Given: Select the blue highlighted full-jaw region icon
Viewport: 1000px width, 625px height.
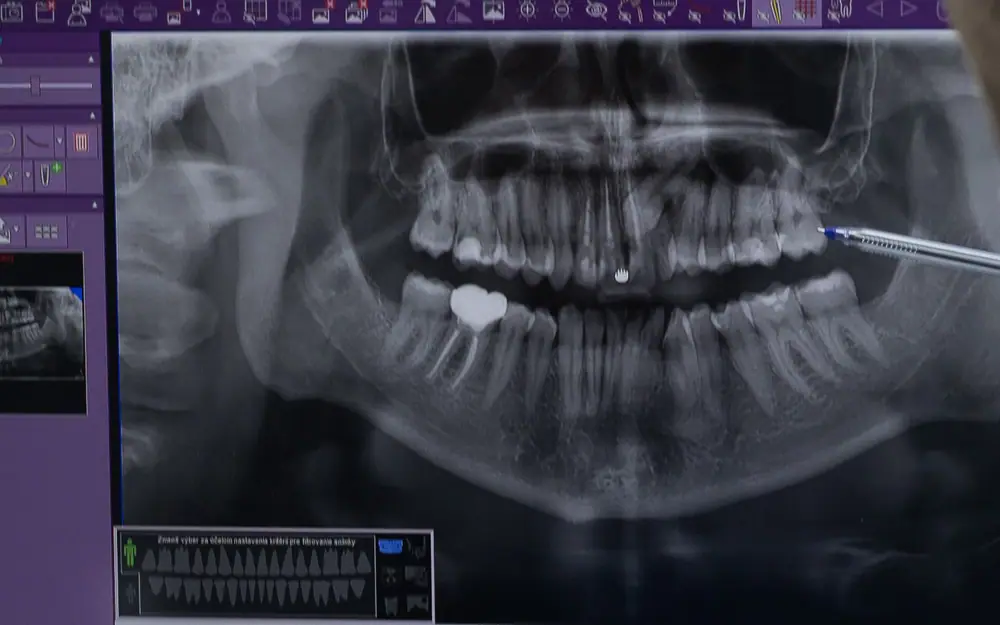Looking at the screenshot, I should pyautogui.click(x=390, y=547).
